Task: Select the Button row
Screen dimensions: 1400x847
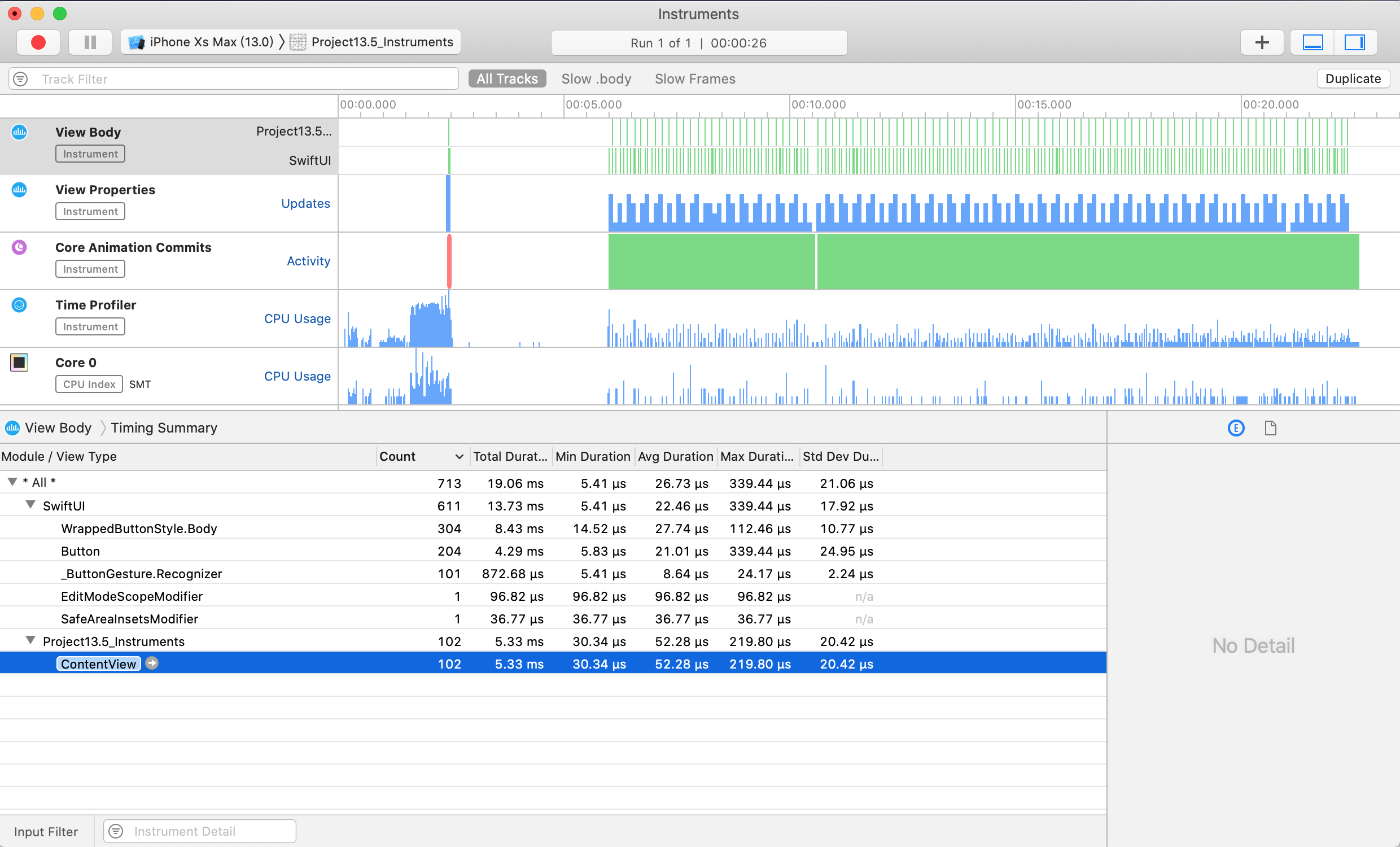Action: coord(553,552)
